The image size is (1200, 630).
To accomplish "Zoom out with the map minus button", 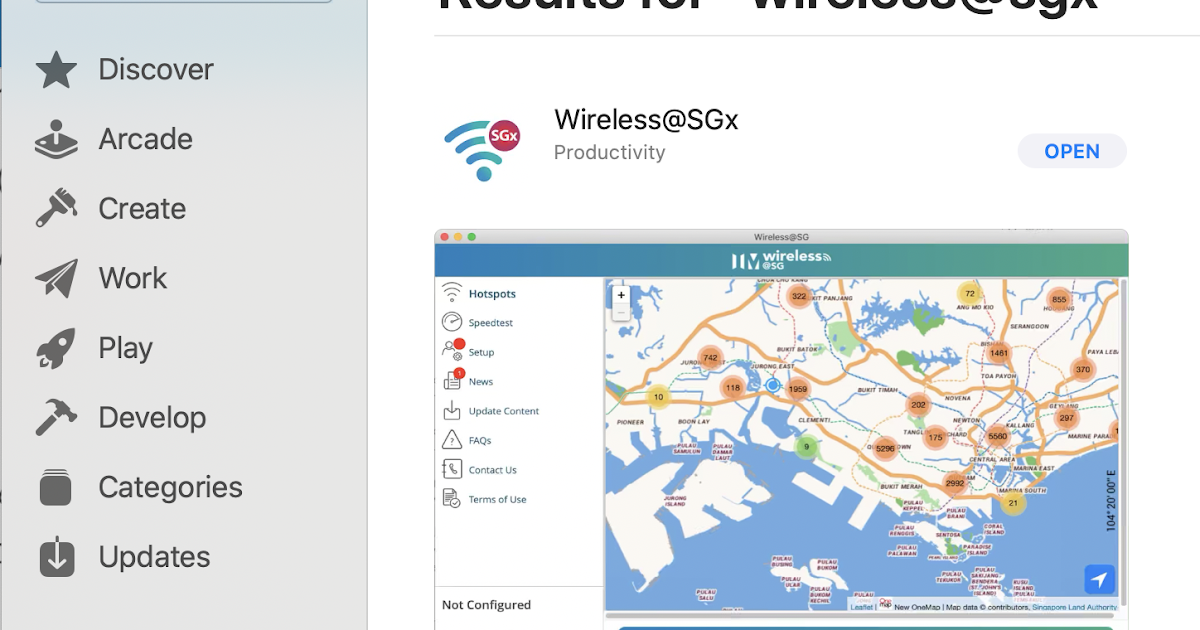I will pos(621,312).
